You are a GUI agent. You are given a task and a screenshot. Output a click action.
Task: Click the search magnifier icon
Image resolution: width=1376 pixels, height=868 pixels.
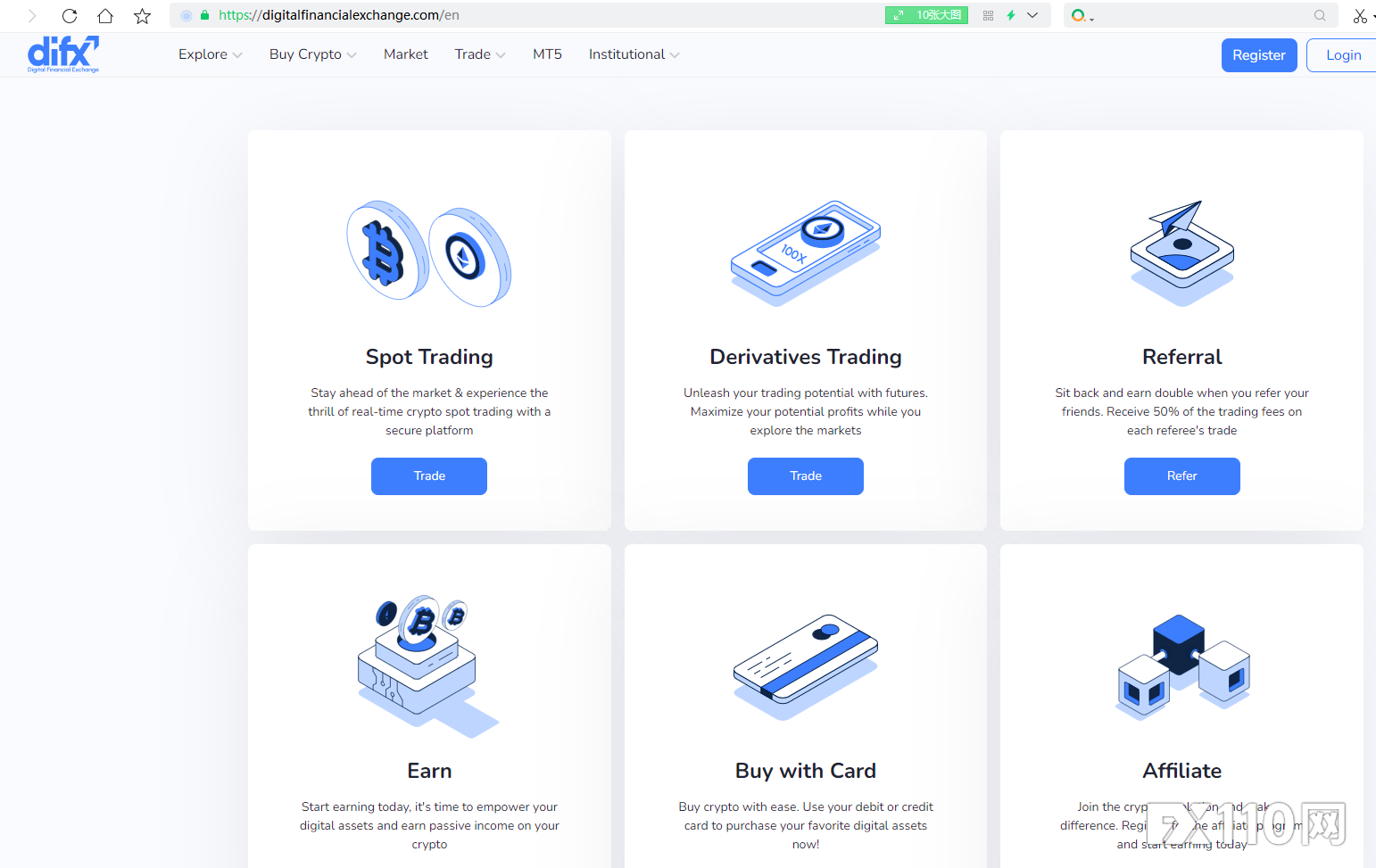(1320, 15)
